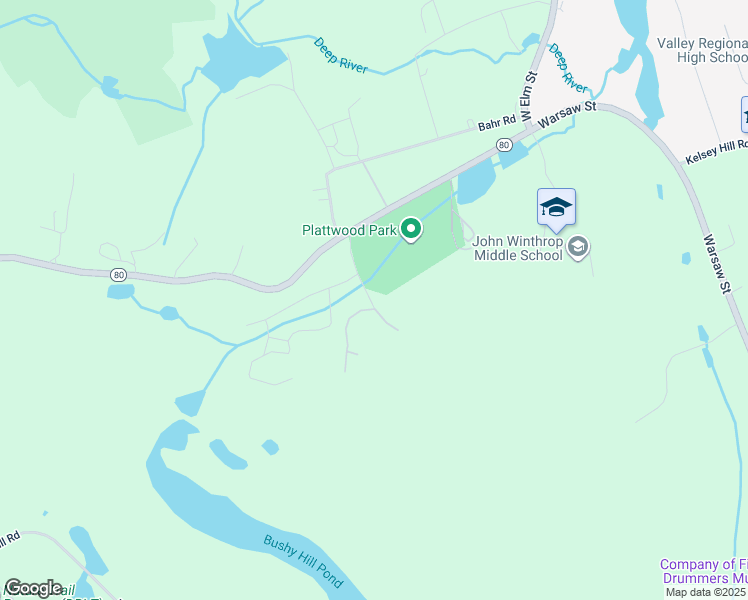This screenshot has width=748, height=600.
Task: Click the Kelsey Hill Rd street label
Action: pyautogui.click(x=717, y=152)
